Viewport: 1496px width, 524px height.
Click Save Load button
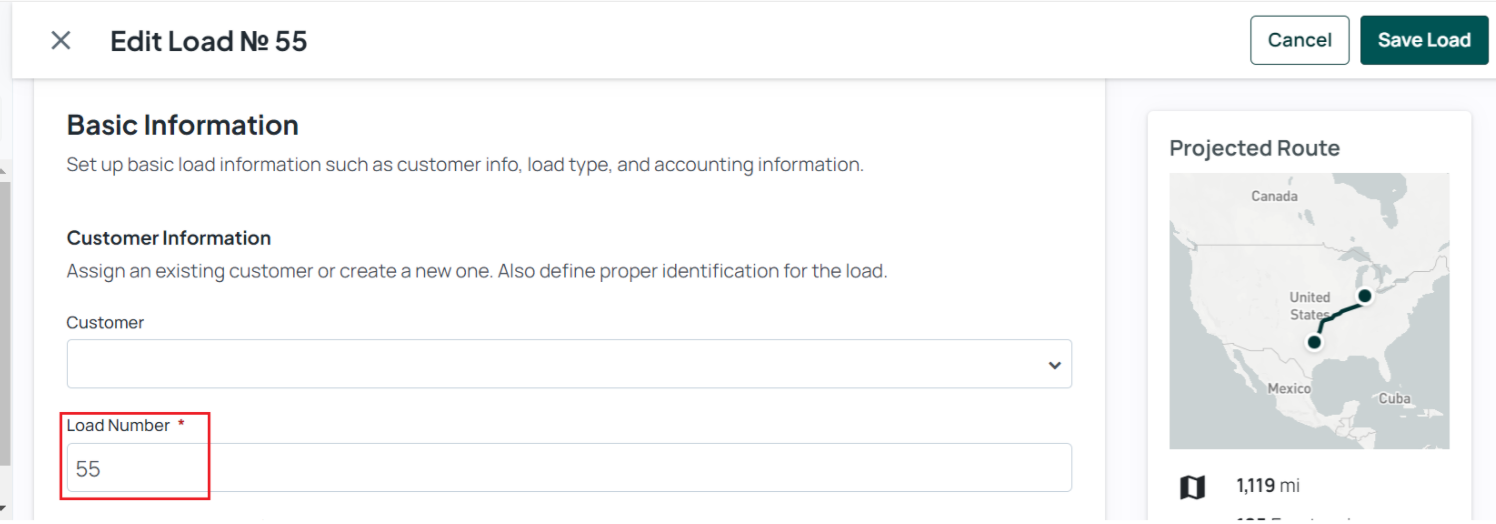point(1424,40)
